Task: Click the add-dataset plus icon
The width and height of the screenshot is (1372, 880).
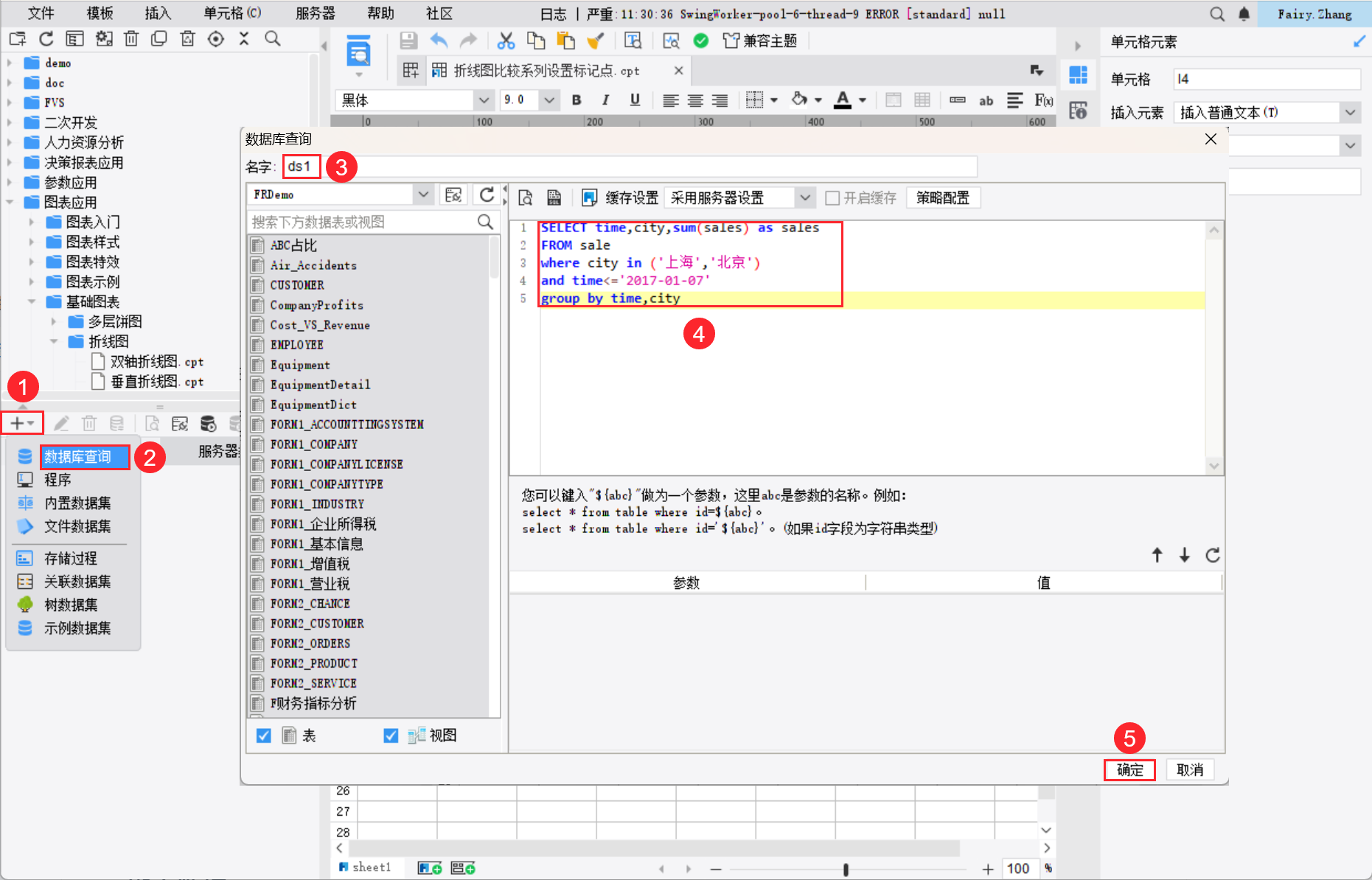Action: point(22,423)
